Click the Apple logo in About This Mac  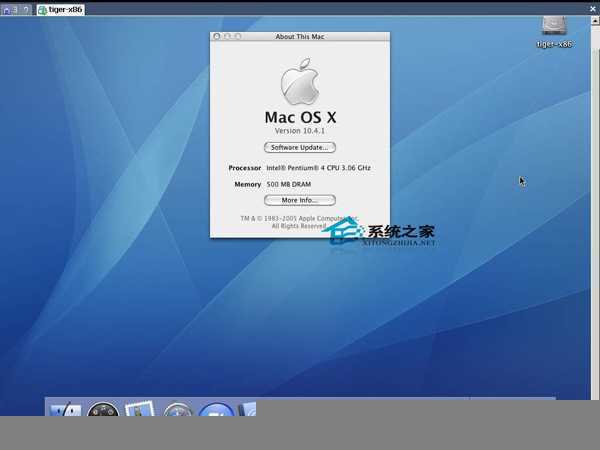[300, 82]
